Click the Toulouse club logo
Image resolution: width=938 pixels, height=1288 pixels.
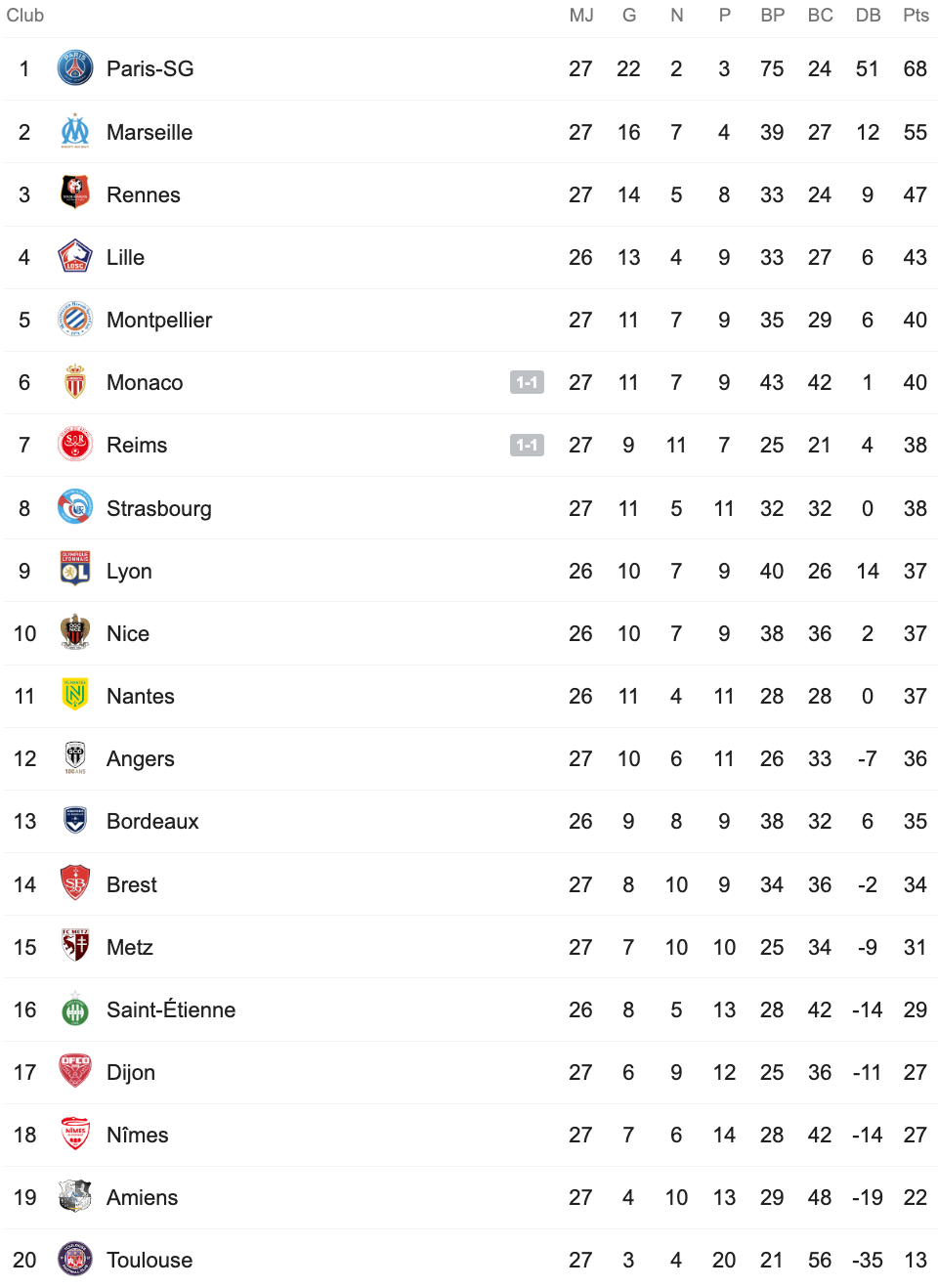(75, 1260)
